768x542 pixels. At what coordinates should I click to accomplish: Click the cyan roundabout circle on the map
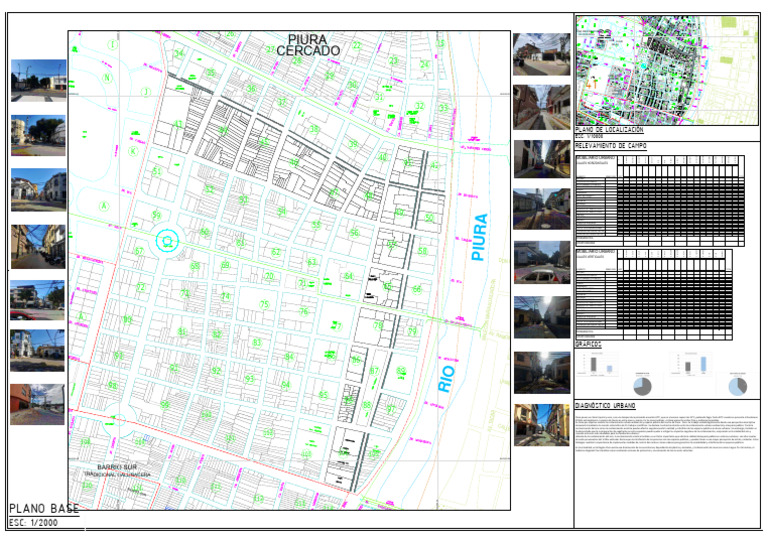[x=166, y=239]
